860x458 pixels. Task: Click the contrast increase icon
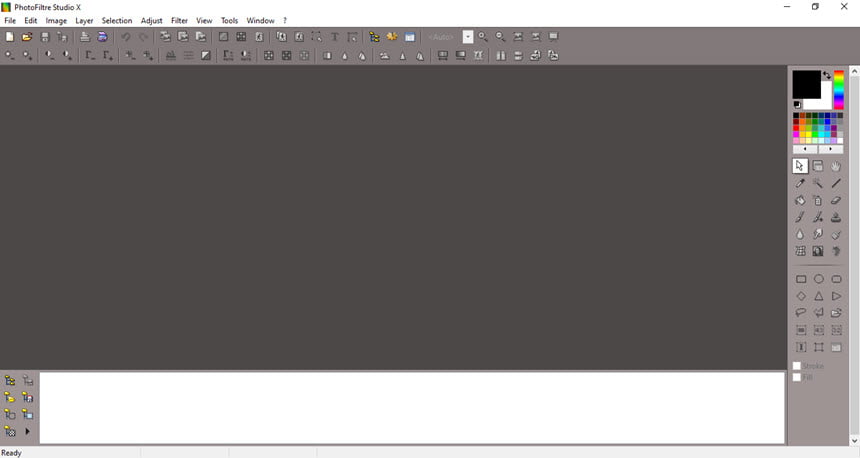67,55
